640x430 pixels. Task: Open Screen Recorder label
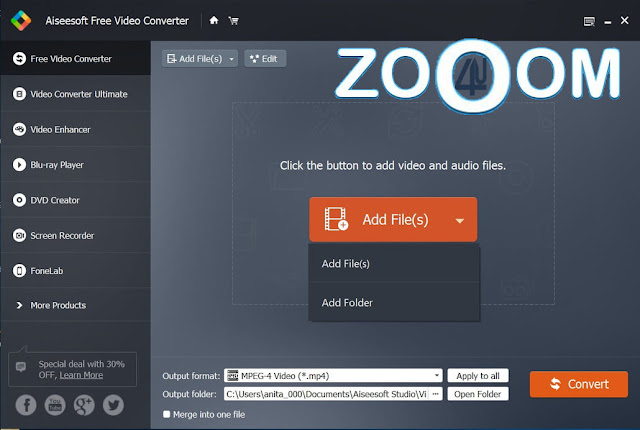point(62,235)
